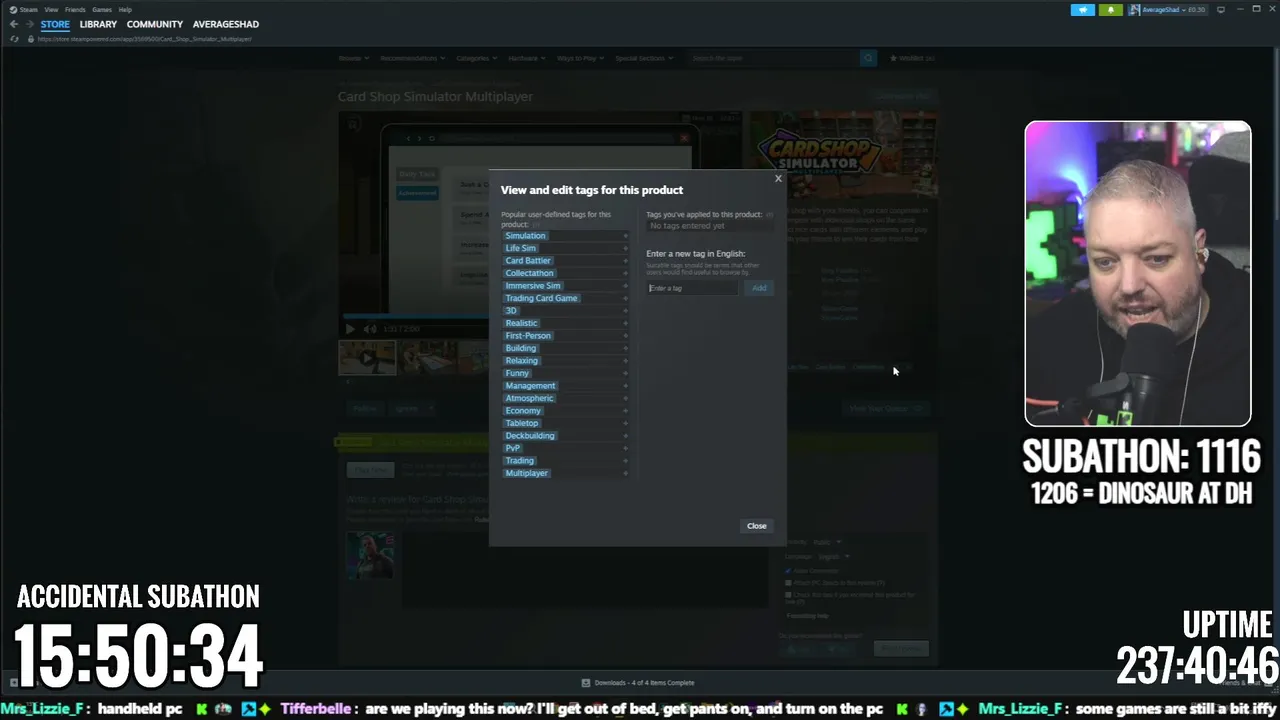This screenshot has height=720, width=1280.
Task: Go back with the Steam back arrow
Action: click(x=14, y=24)
